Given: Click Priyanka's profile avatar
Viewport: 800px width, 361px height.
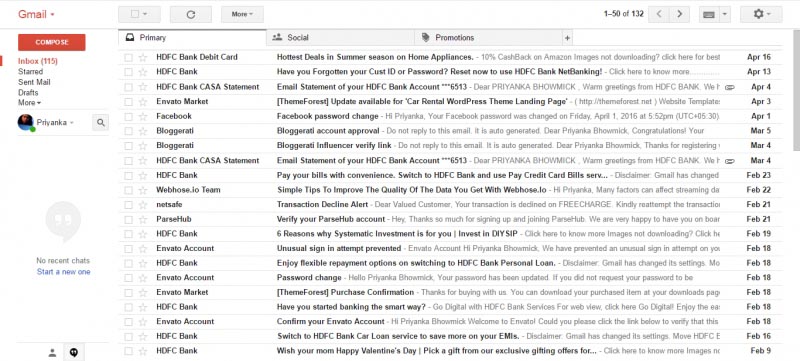Looking at the screenshot, I should tap(26, 122).
